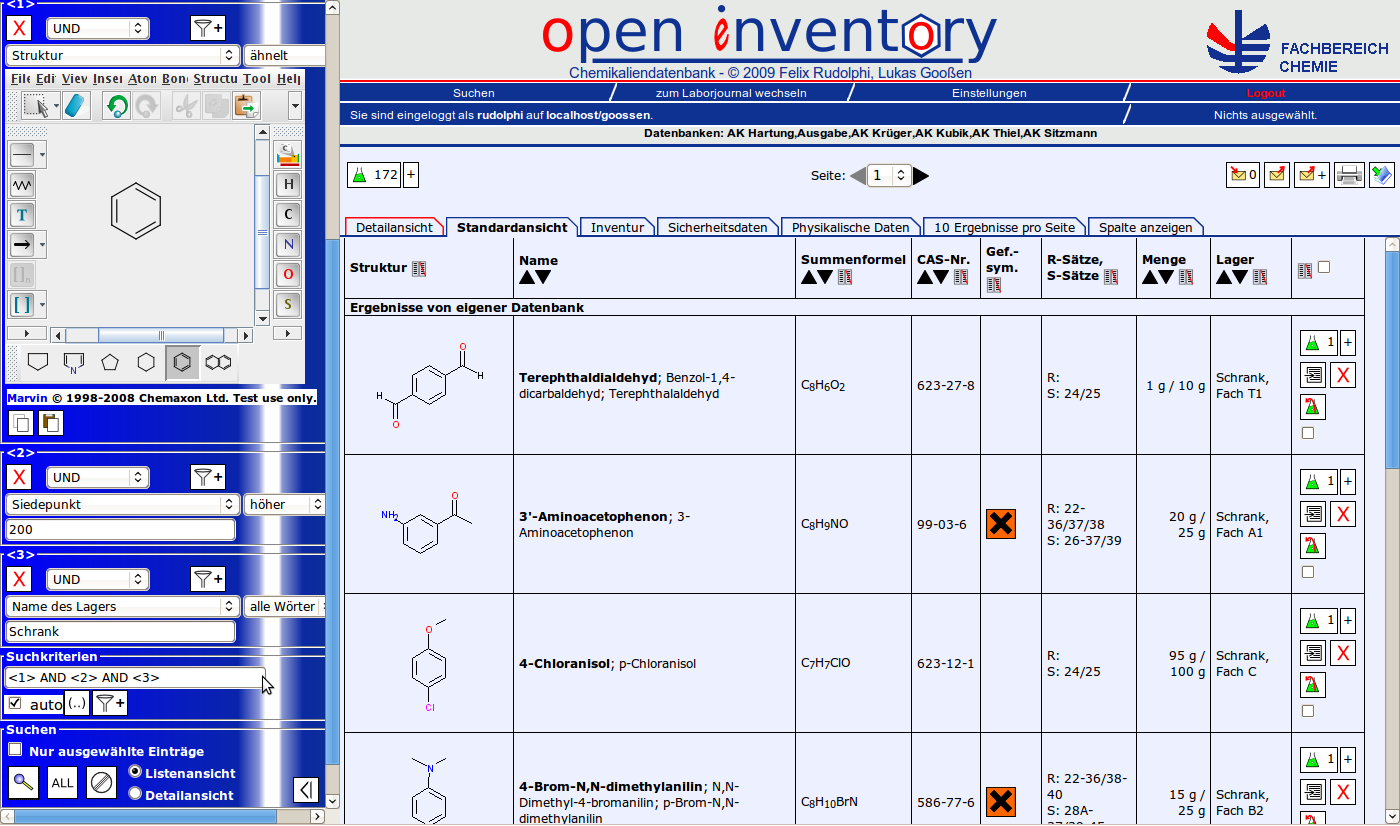Choose the reaction arrow tool
Screen dimensions: 1400x826
point(22,243)
